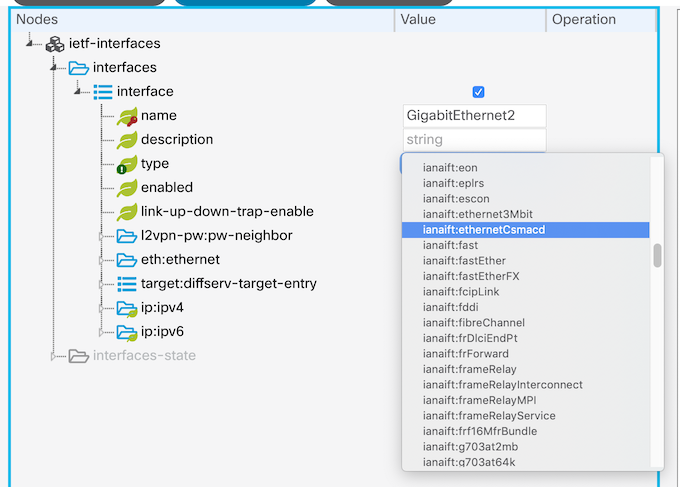Viewport: 680px width, 487px height.
Task: Choose ianaift:frDlciEndPt option
Action: click(x=525, y=339)
